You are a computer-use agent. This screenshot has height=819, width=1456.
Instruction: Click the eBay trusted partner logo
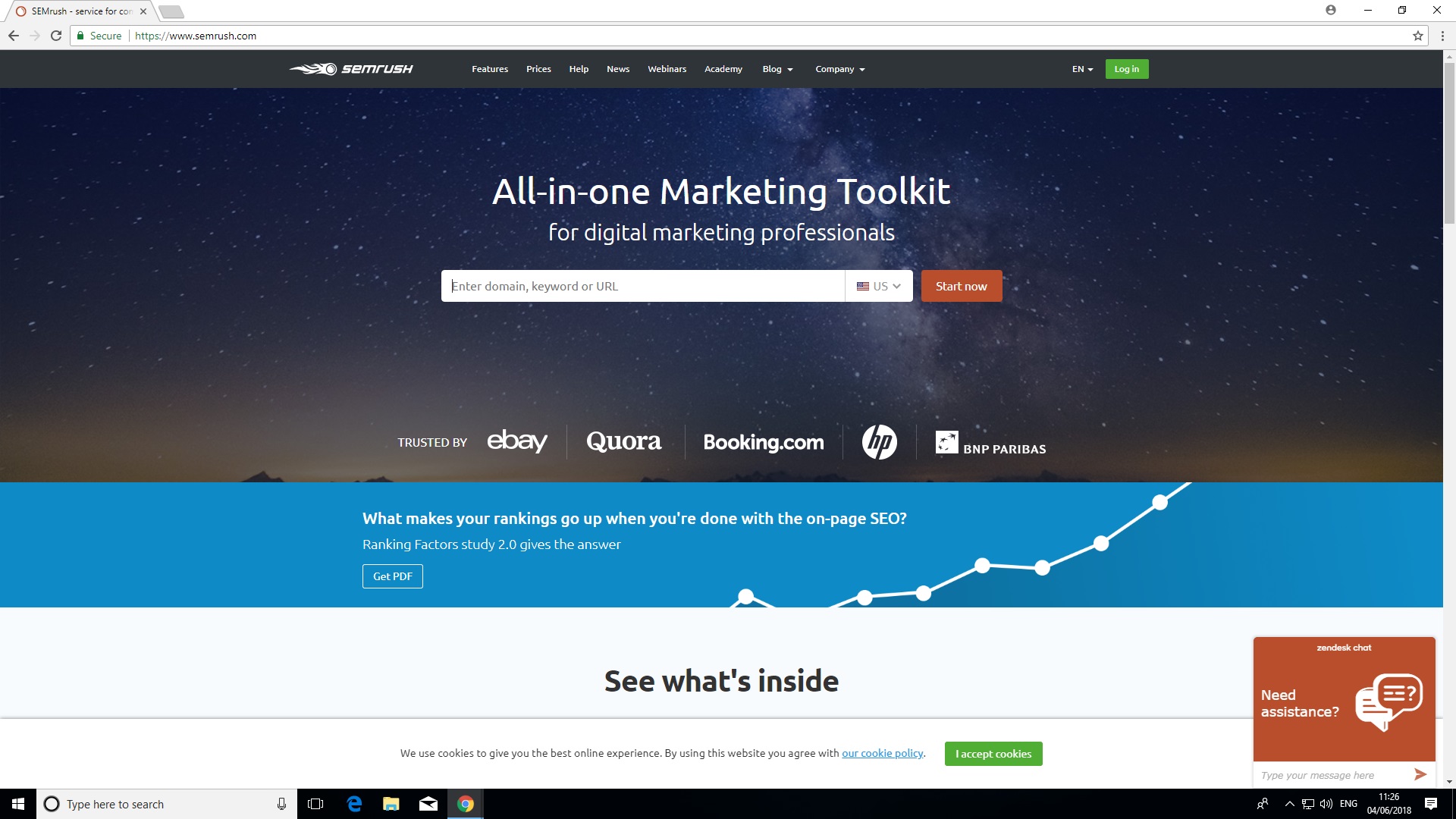(516, 441)
